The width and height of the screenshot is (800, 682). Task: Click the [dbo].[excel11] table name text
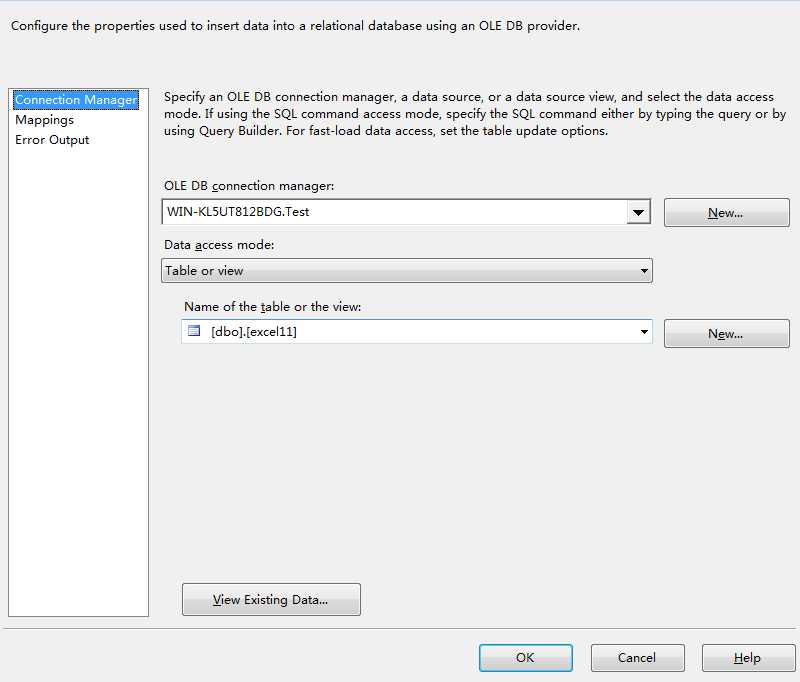pyautogui.click(x=254, y=332)
